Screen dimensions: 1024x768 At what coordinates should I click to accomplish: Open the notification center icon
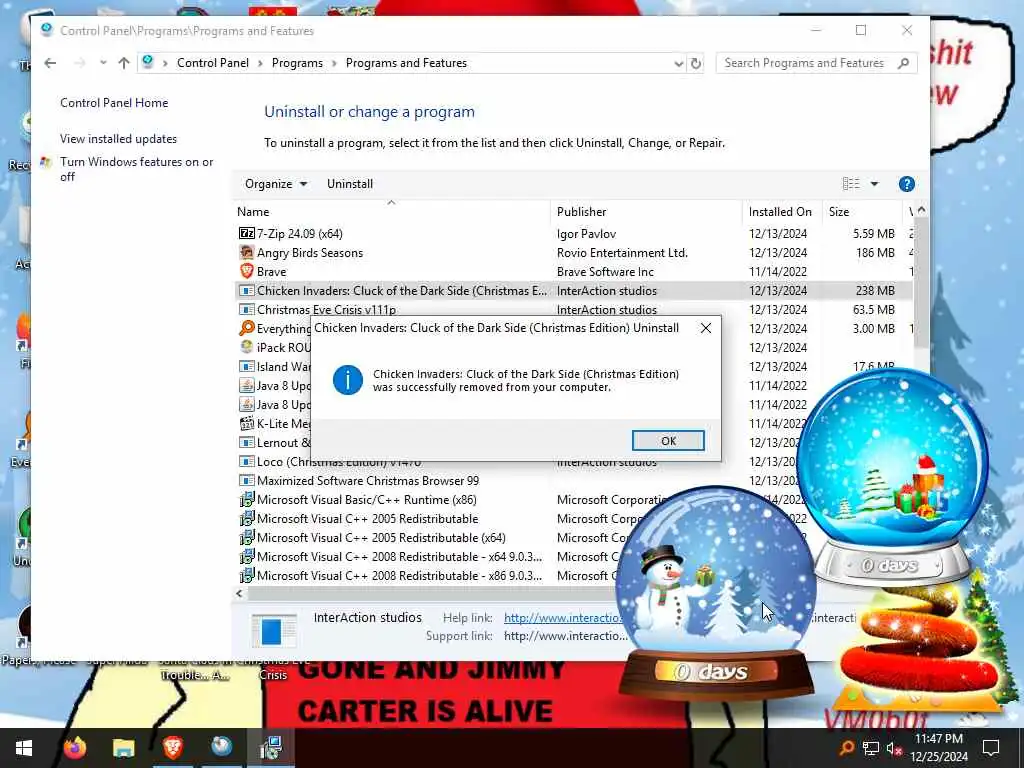point(991,748)
